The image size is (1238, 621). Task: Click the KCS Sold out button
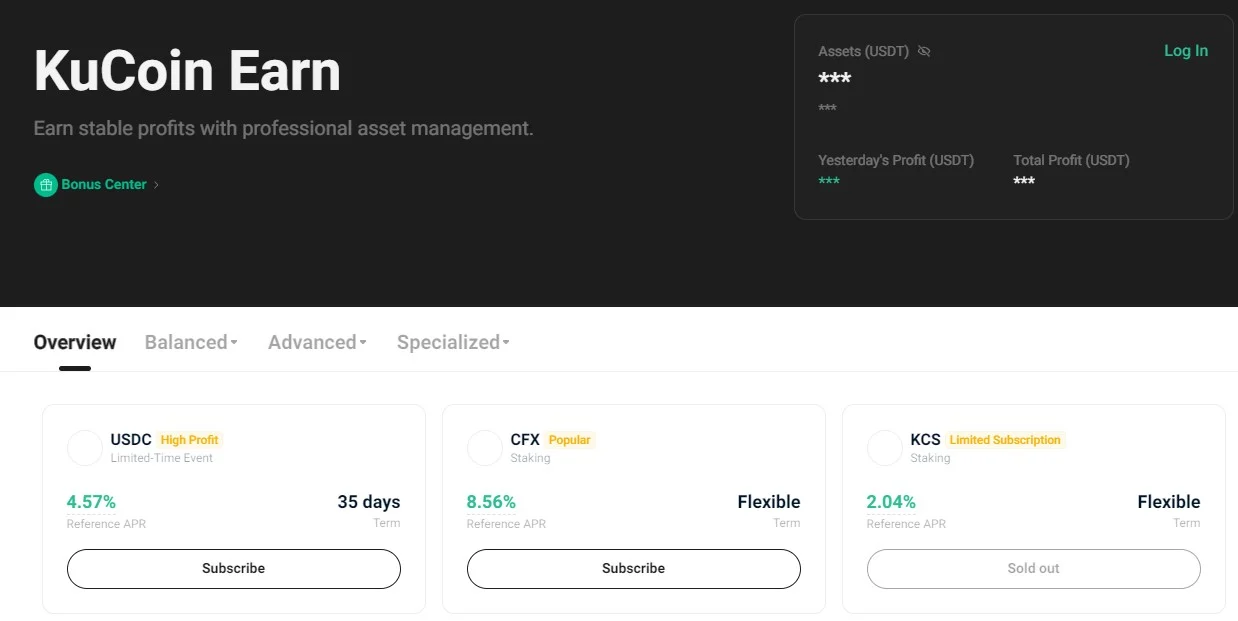(1034, 569)
